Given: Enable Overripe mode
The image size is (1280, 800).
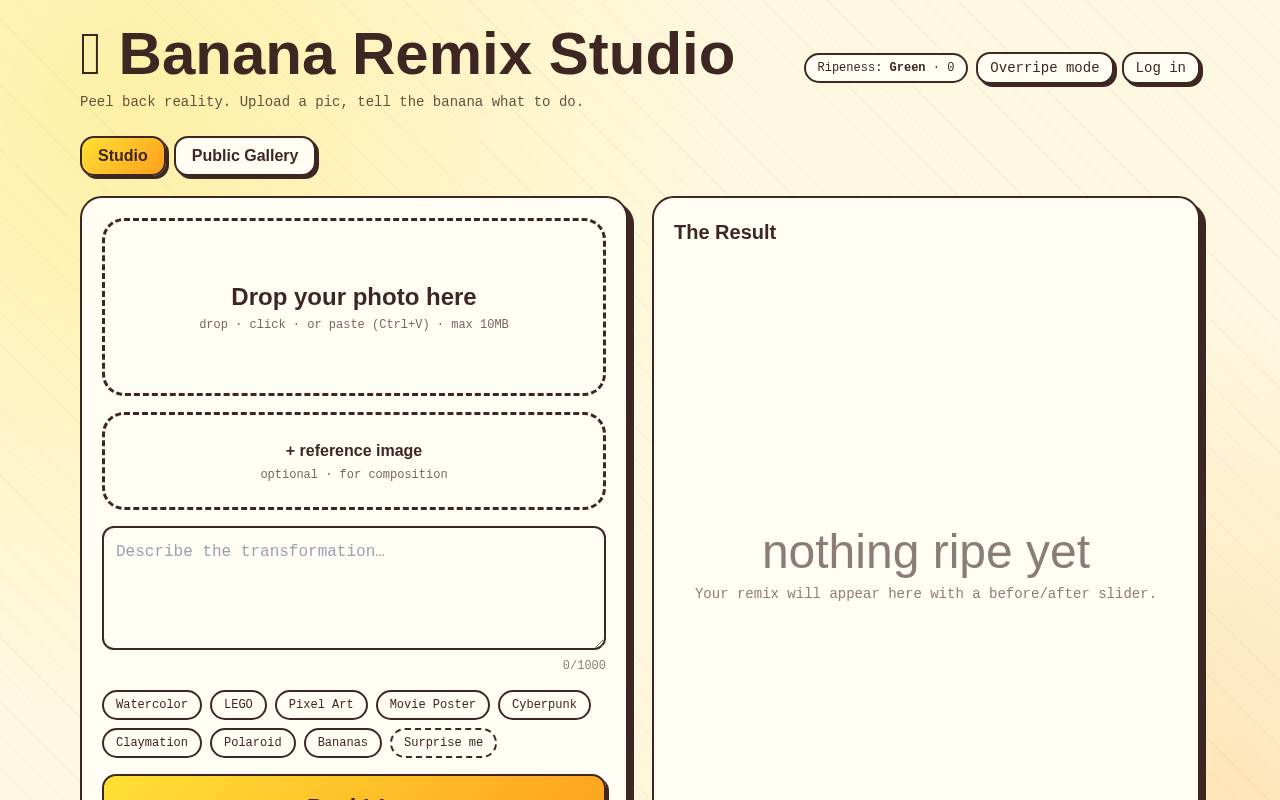Looking at the screenshot, I should coord(1044,68).
